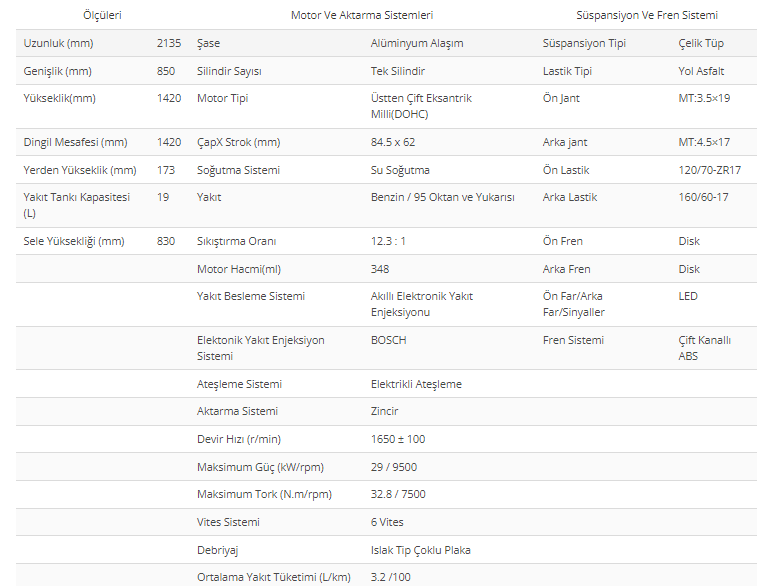The image size is (757, 586).
Task: Click the Silindir Sayısı label
Action: pyautogui.click(x=229, y=71)
